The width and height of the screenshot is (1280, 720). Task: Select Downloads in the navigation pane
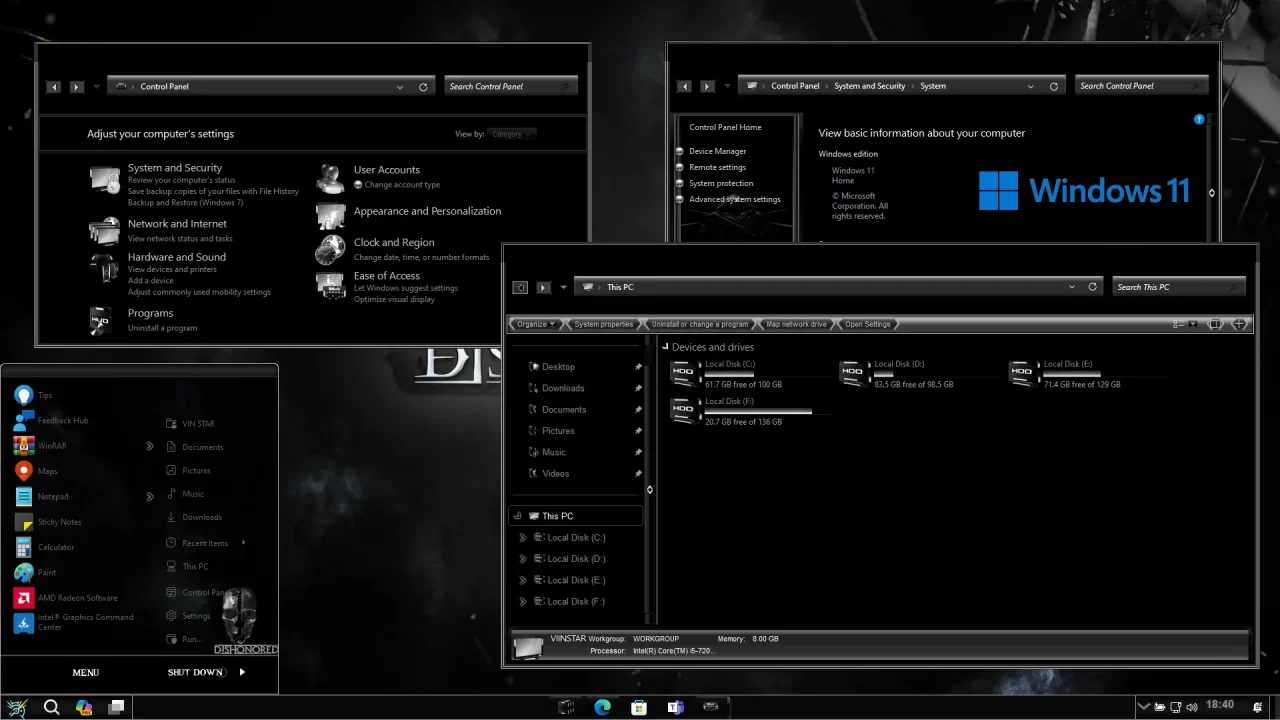pyautogui.click(x=563, y=388)
